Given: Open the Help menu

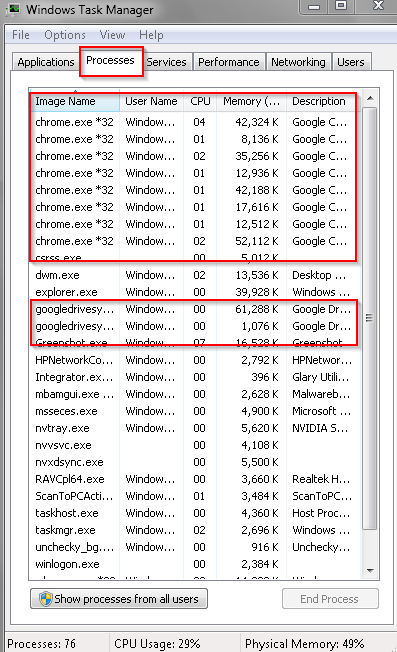Looking at the screenshot, I should click(x=151, y=35).
